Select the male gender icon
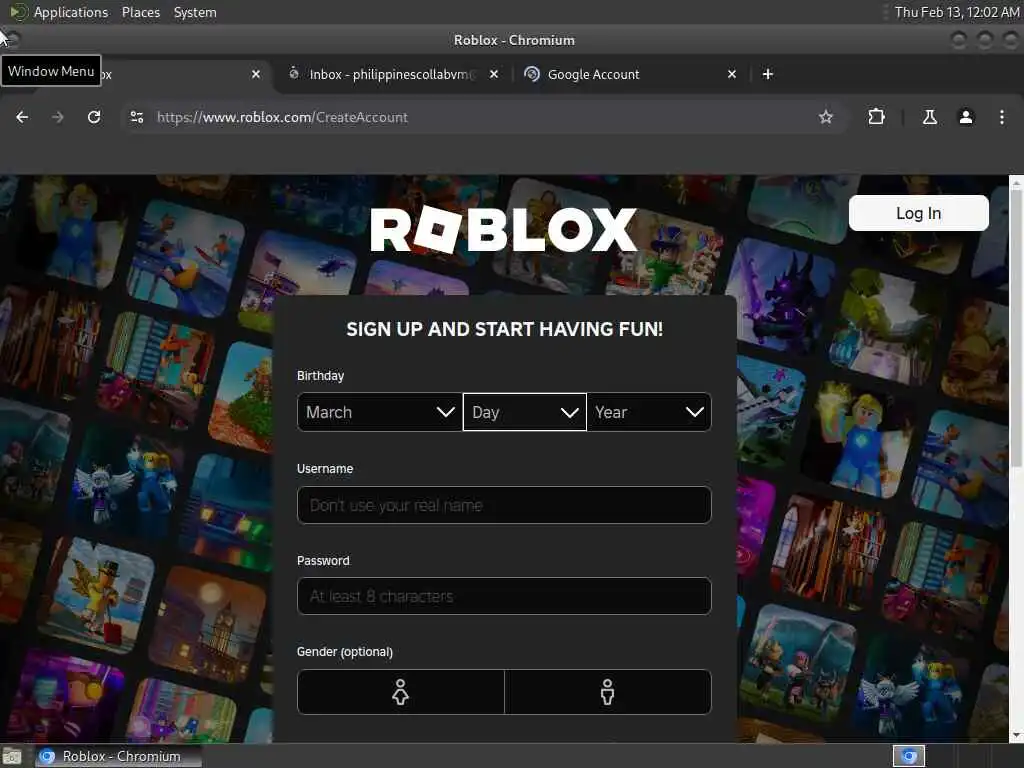 pyautogui.click(x=607, y=692)
